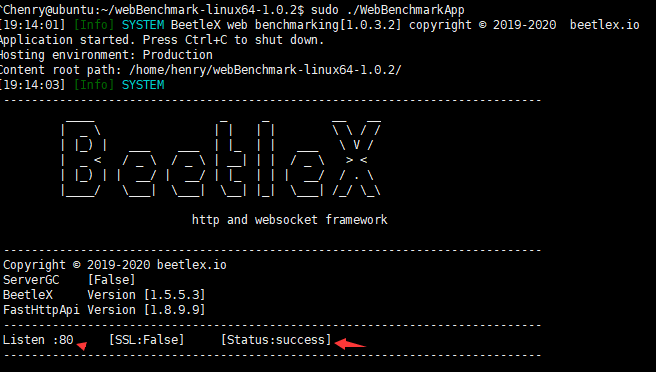Click the 'ServerGC' label
This screenshot has width=656, height=372.
click(x=31, y=280)
